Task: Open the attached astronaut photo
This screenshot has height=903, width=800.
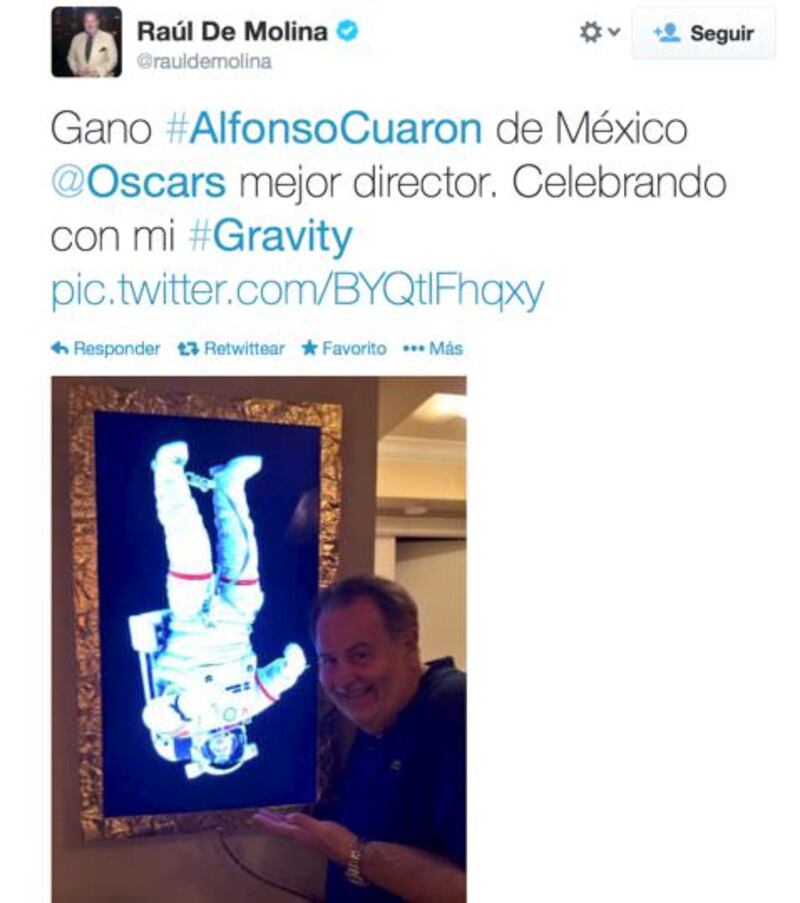Action: pos(259,639)
